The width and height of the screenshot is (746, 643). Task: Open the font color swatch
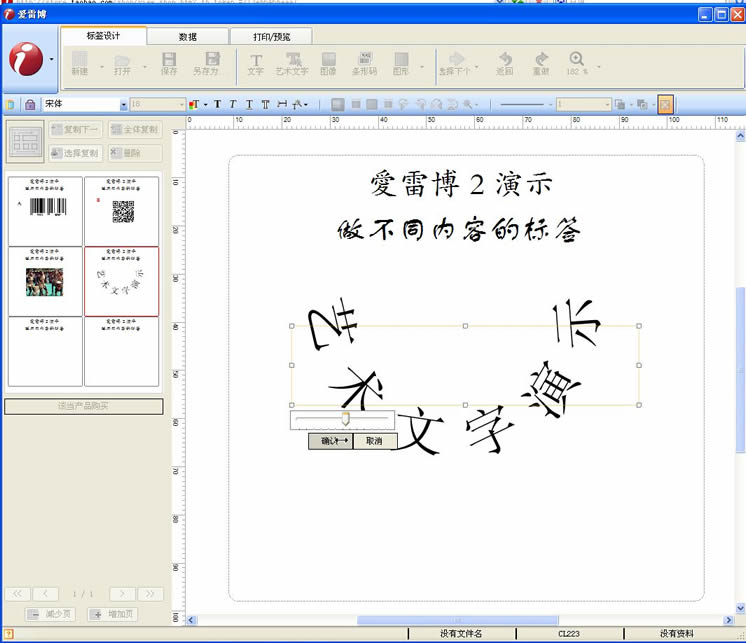click(x=194, y=104)
